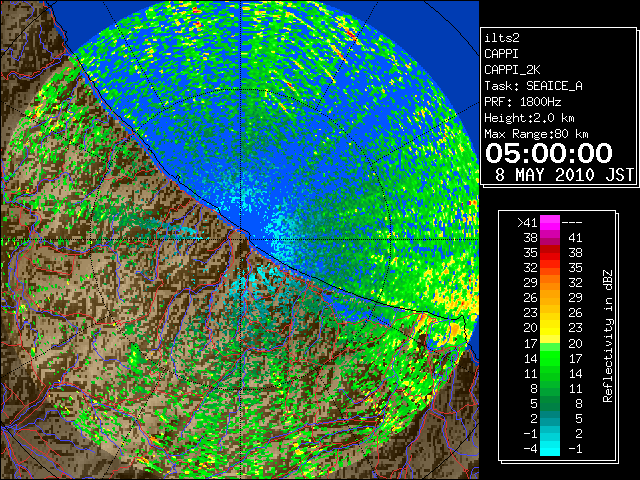
Task: Click the '>41' legend label
Action: click(527, 223)
